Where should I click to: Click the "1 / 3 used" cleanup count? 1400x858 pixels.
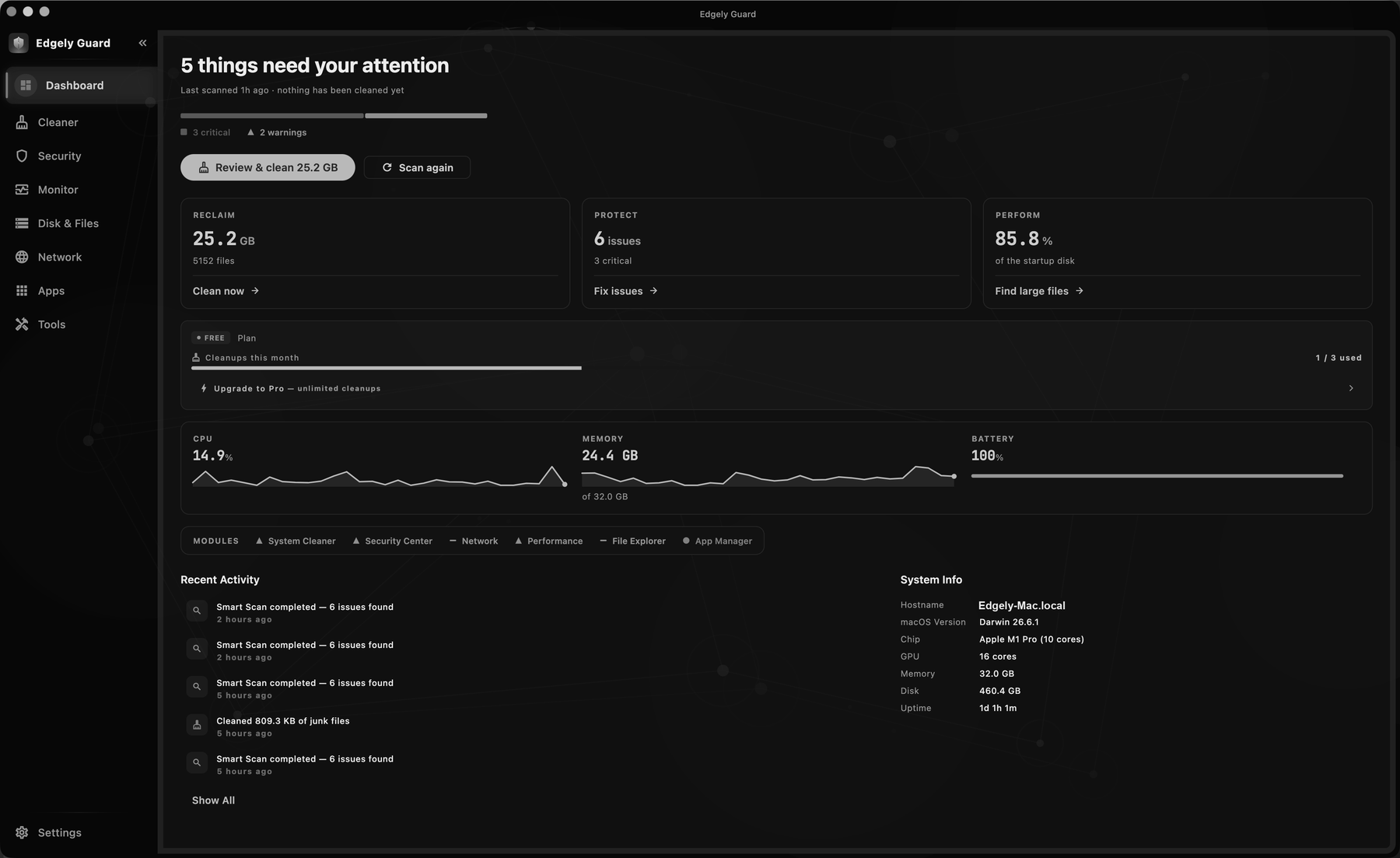click(x=1339, y=358)
